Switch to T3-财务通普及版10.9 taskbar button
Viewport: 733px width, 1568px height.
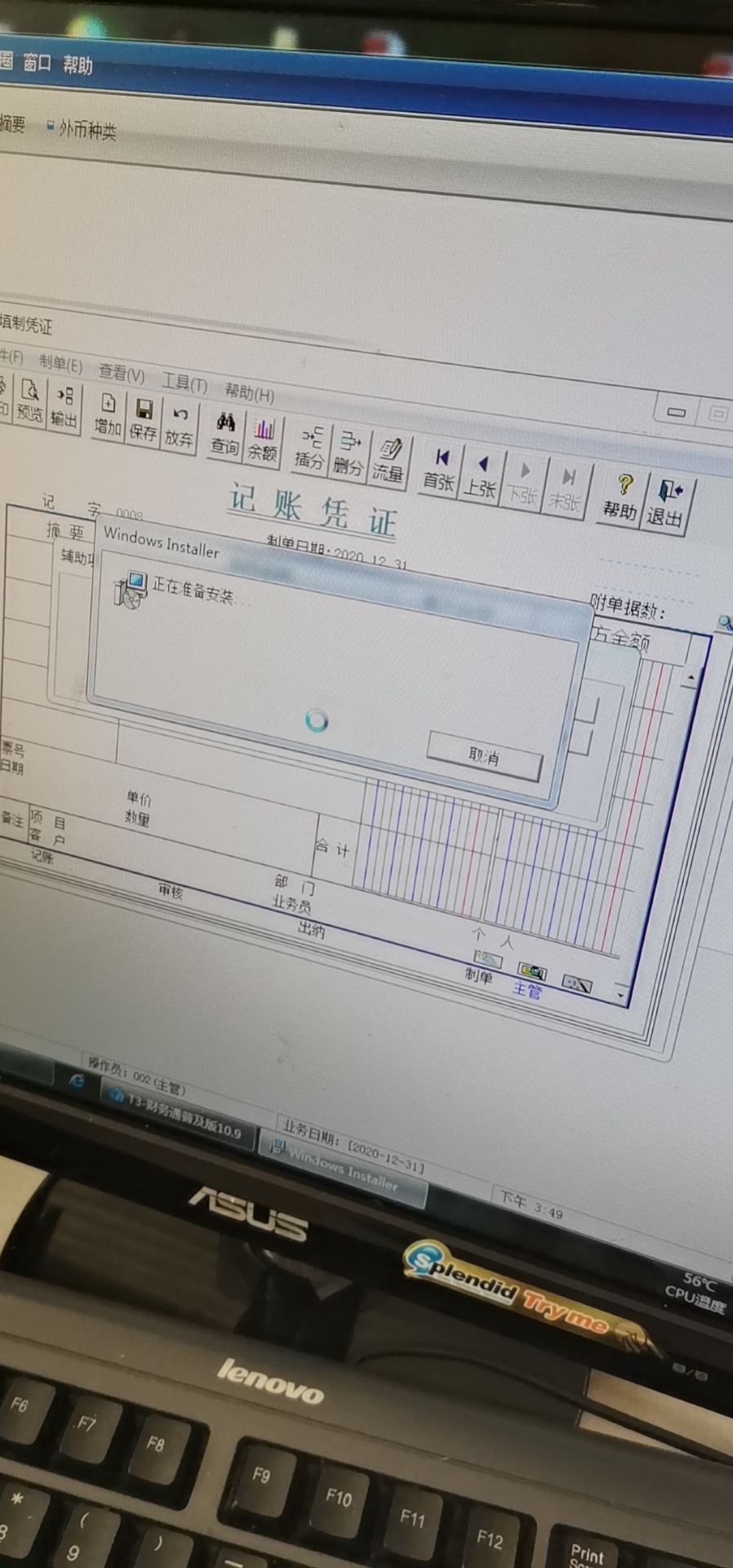pyautogui.click(x=175, y=1115)
